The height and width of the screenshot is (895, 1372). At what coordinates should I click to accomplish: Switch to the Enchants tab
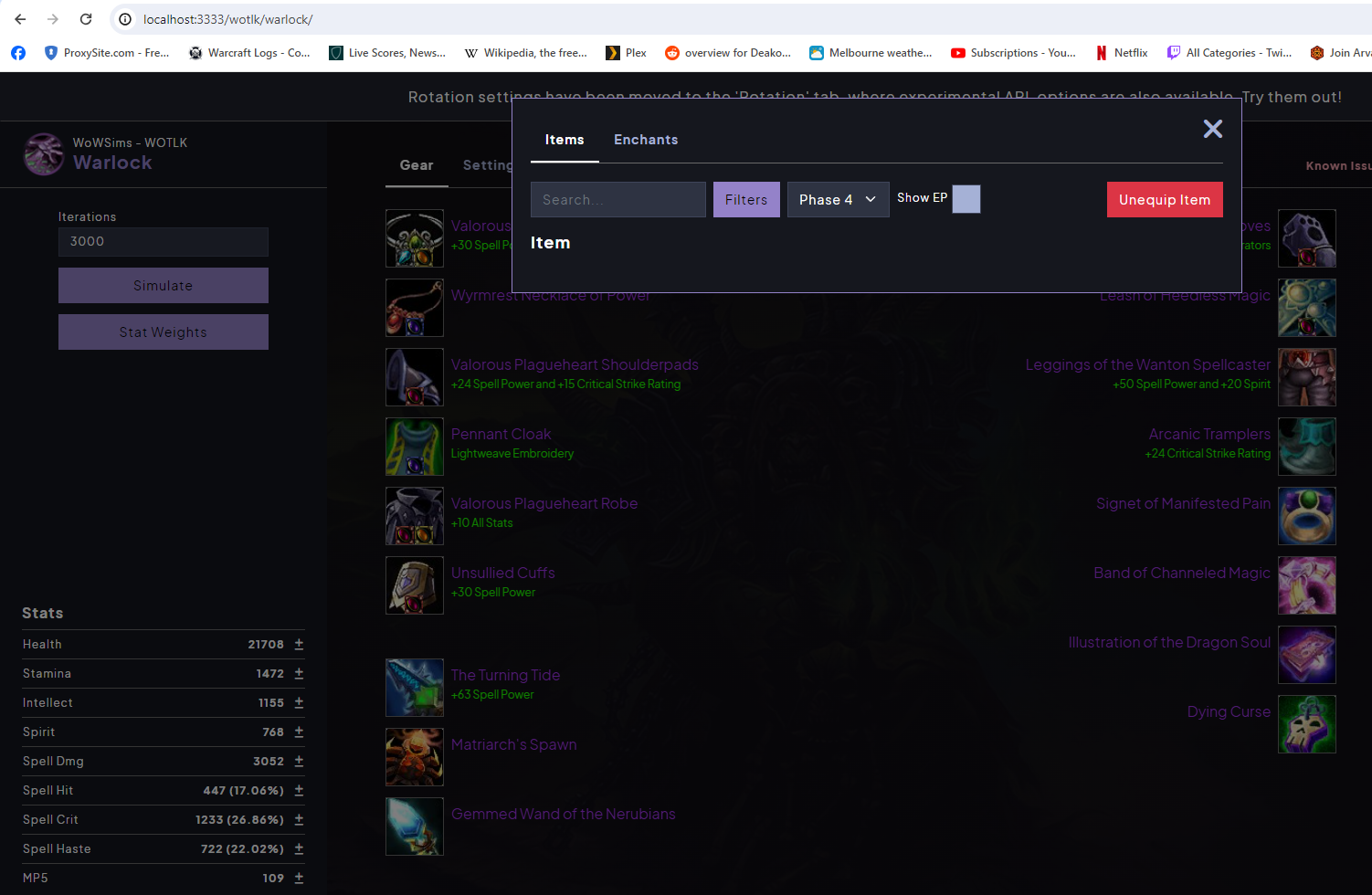pyautogui.click(x=646, y=140)
